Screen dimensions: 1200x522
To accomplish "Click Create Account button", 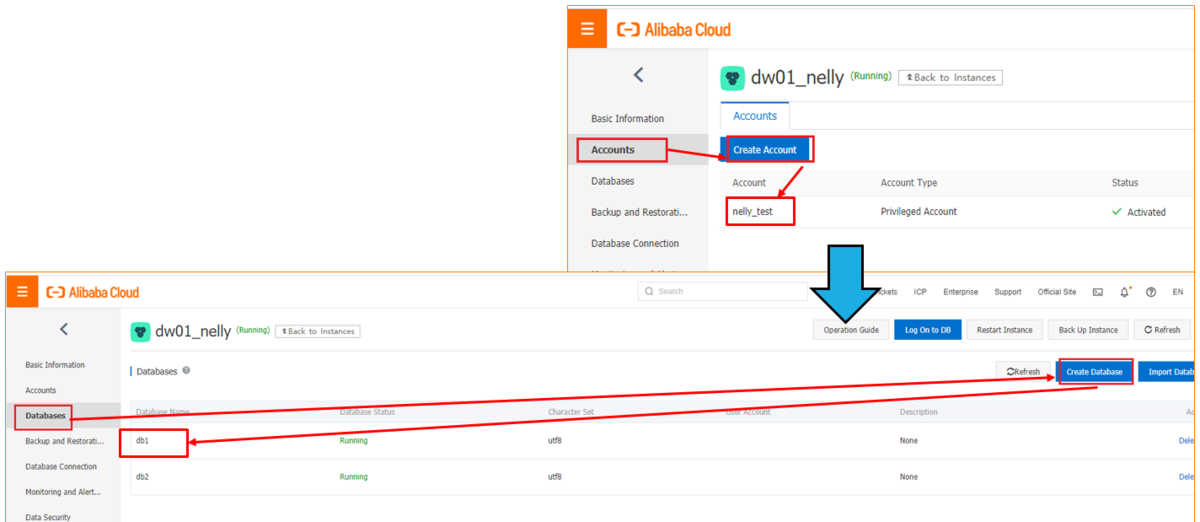I will tap(765, 150).
